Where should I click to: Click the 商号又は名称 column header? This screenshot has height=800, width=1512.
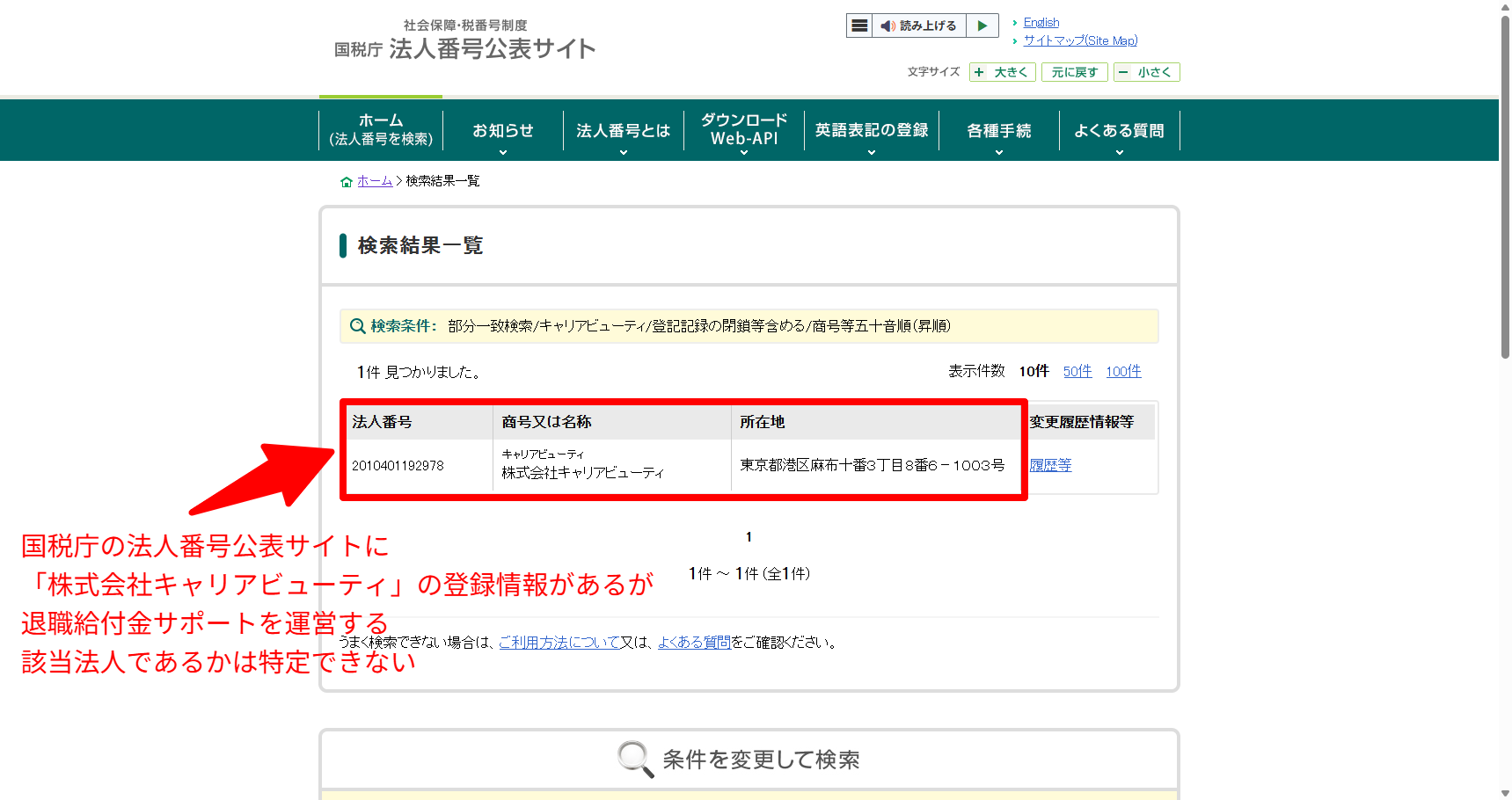tap(611, 422)
